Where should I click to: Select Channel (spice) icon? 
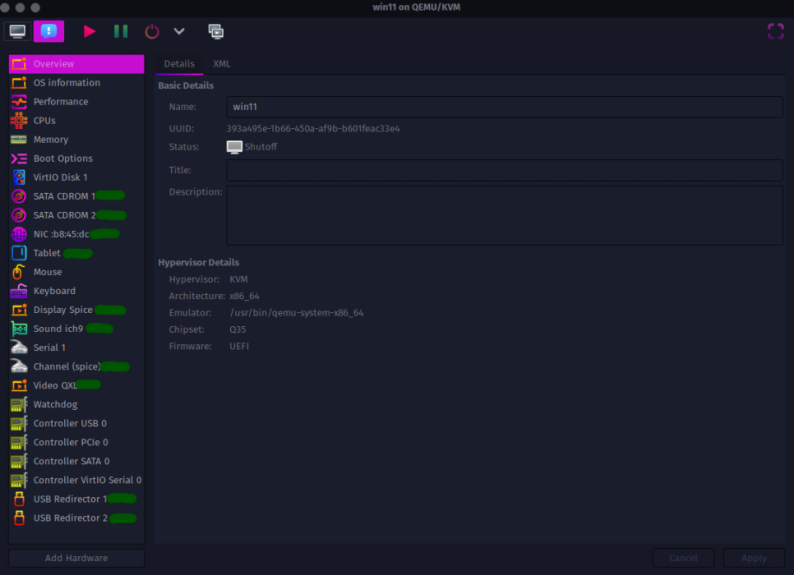pos(19,366)
